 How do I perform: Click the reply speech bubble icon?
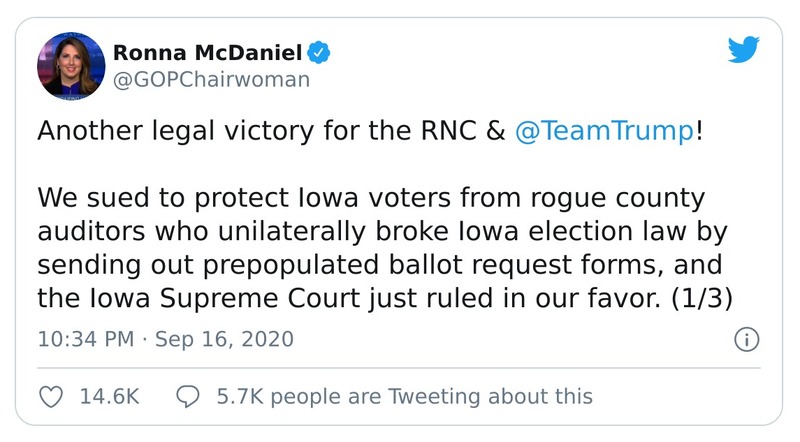tap(187, 397)
